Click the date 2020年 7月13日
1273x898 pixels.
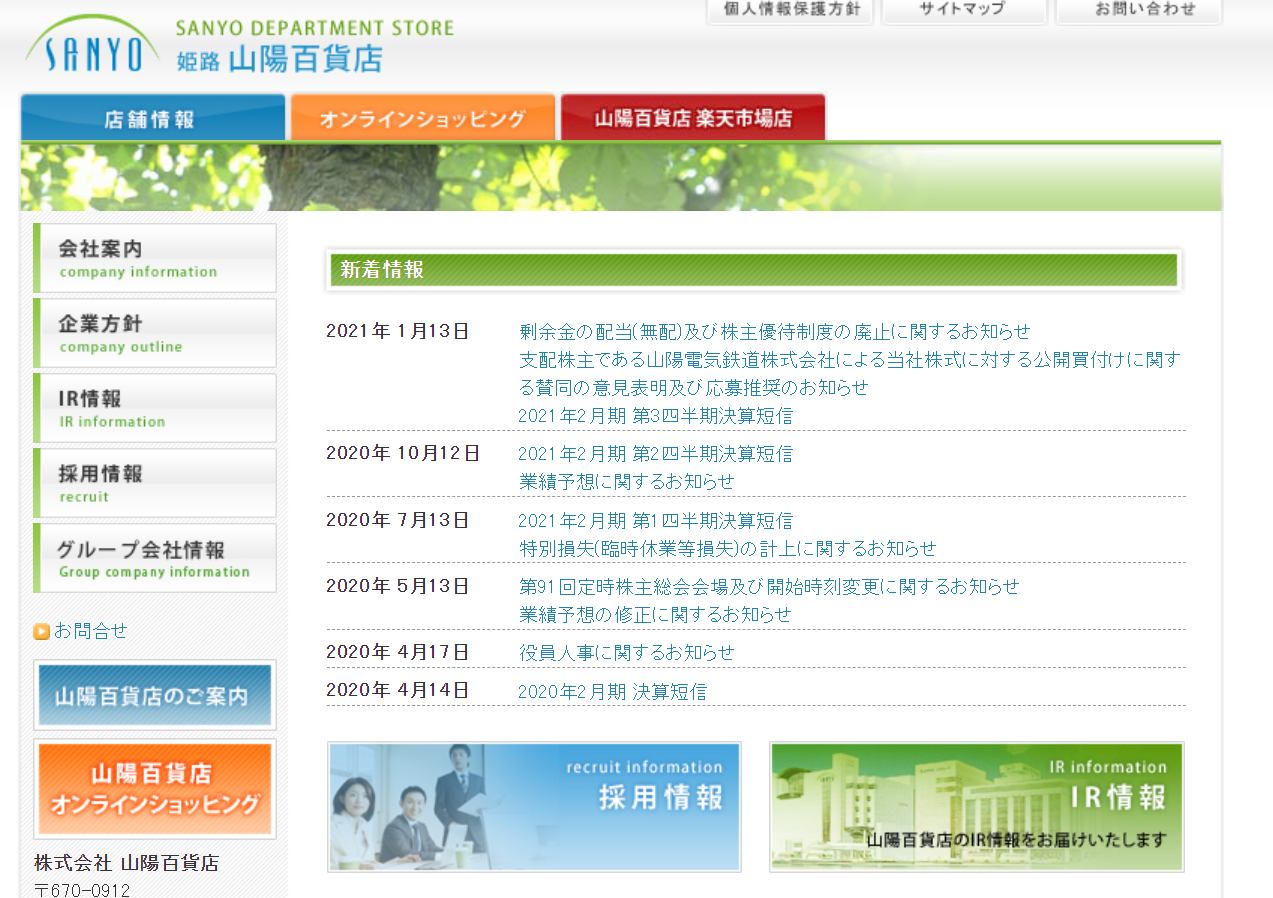tap(398, 520)
